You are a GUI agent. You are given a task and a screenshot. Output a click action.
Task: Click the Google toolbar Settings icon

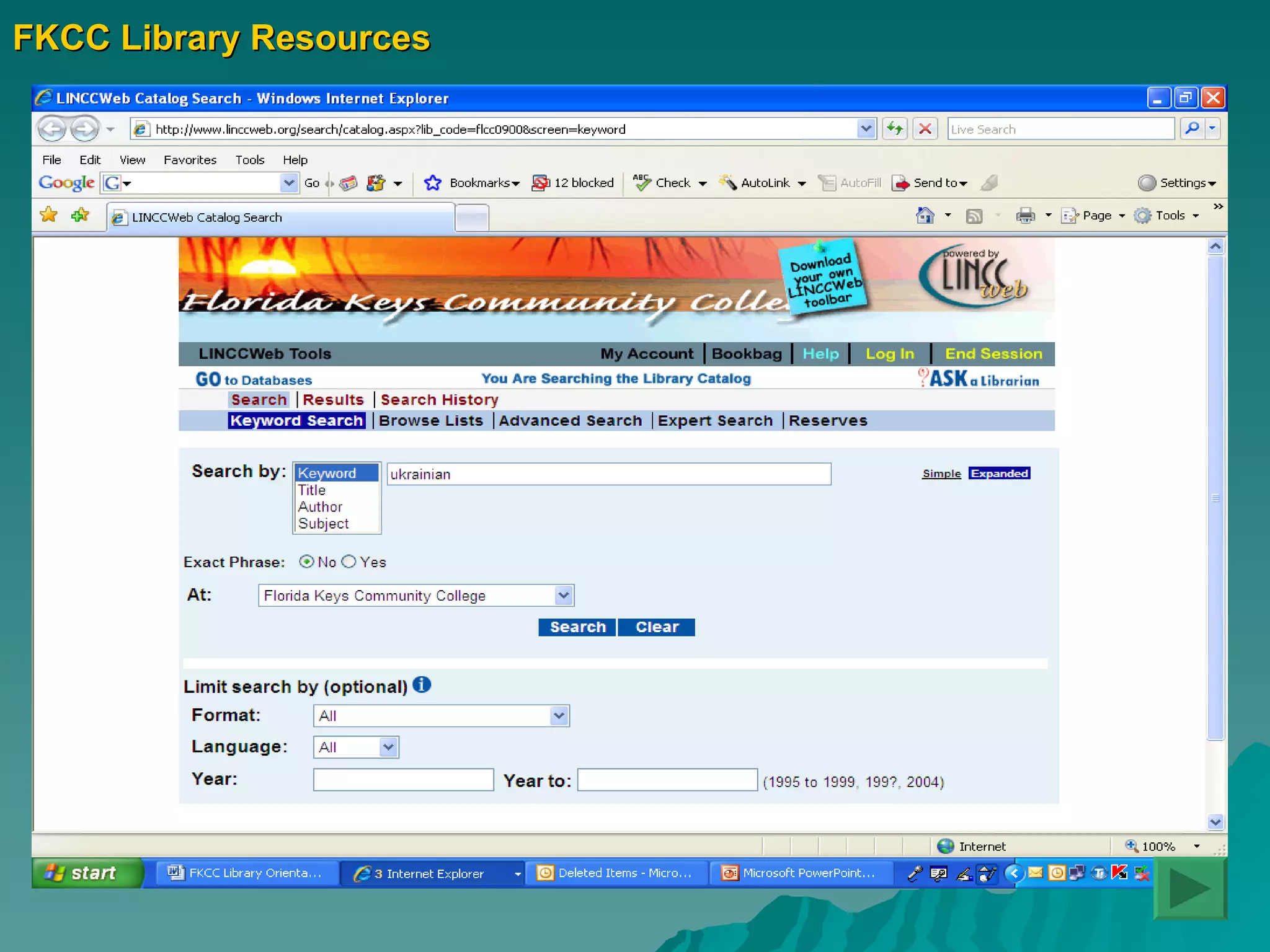1147,183
